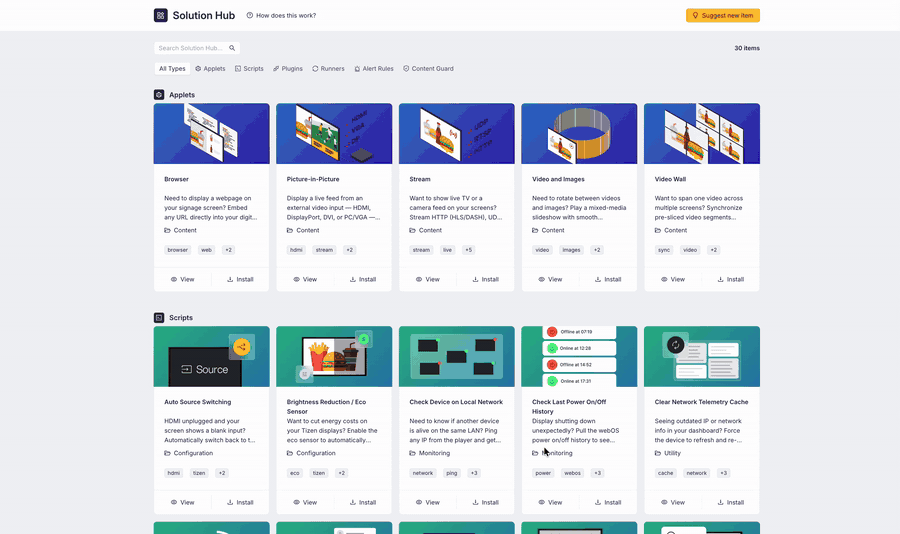
Task: Filter by the Runners tab
Action: [328, 68]
